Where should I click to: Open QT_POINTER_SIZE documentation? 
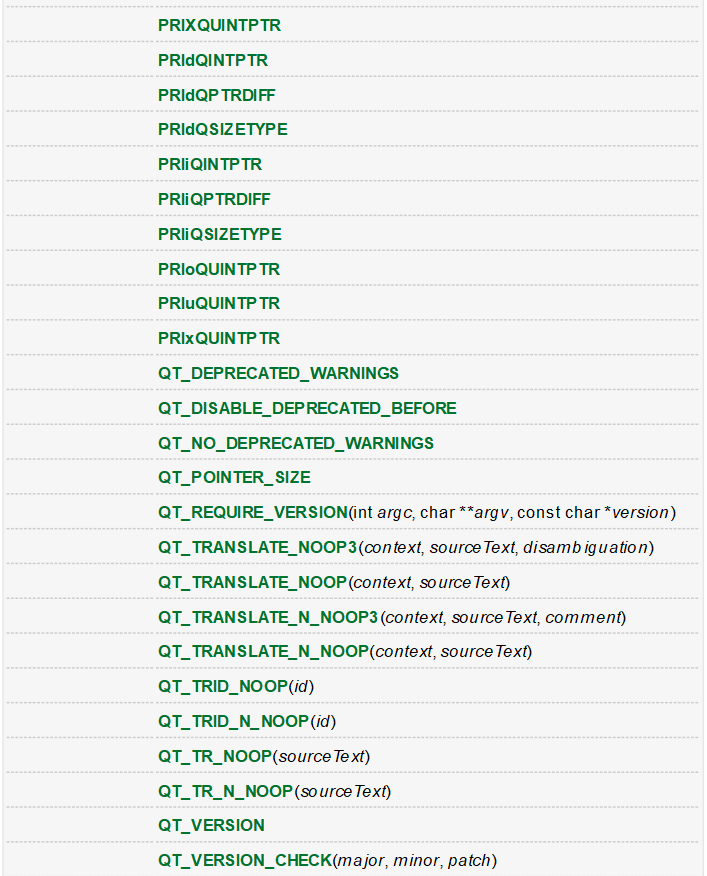(x=234, y=478)
